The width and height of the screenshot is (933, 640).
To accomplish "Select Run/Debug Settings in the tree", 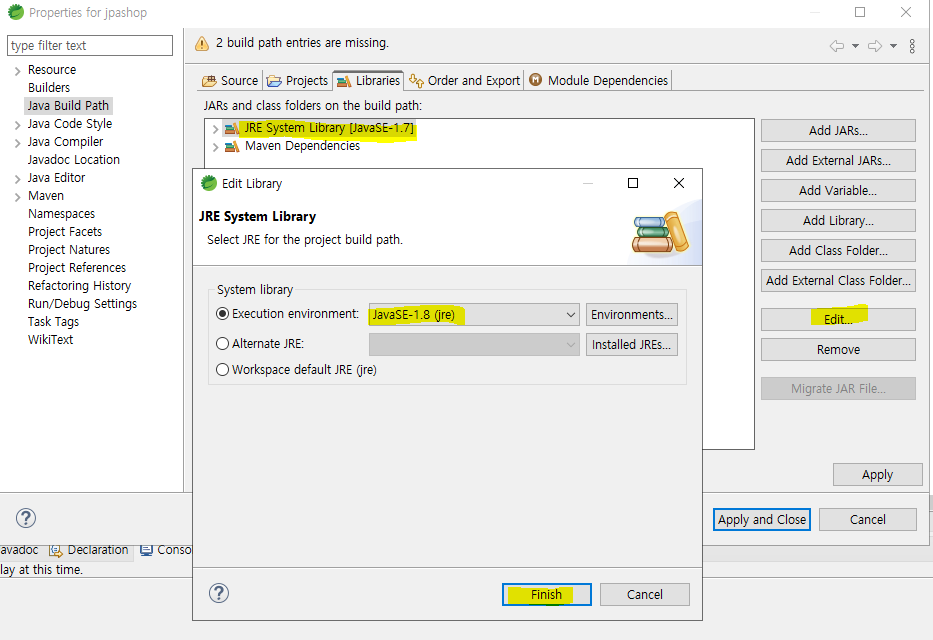I will [82, 304].
